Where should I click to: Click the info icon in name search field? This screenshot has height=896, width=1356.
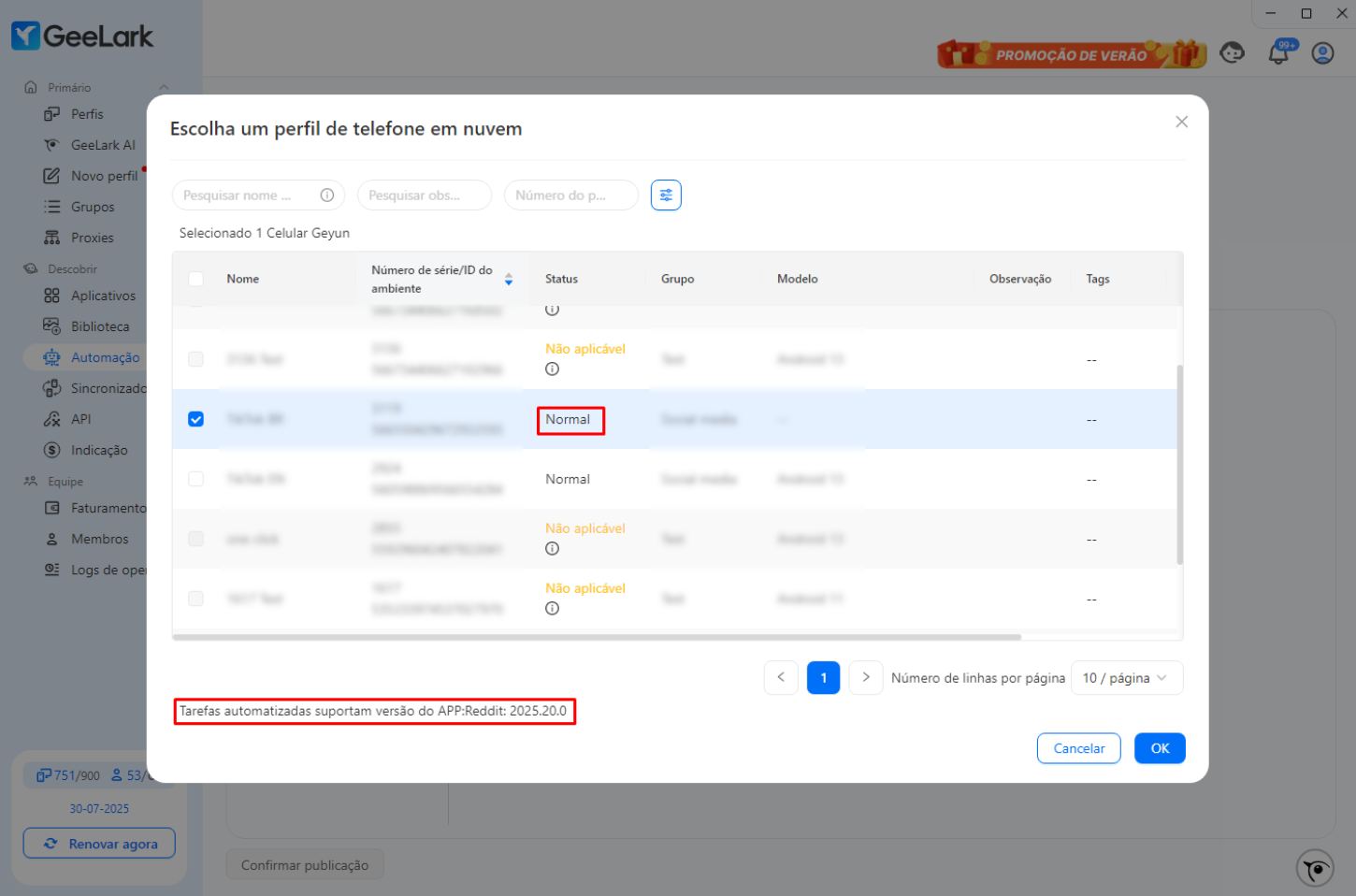coord(327,195)
